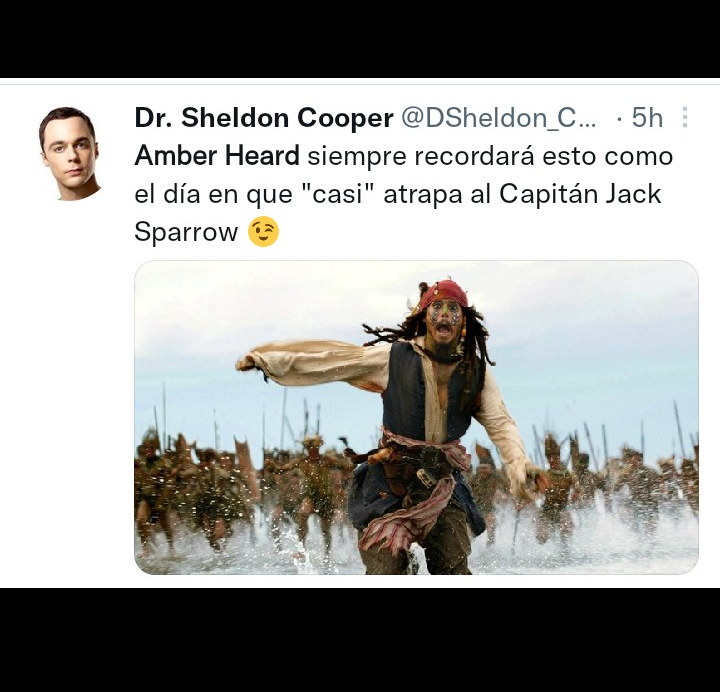Viewport: 720px width, 692px height.
Task: Click the bold Amber Heard keyword
Action: [x=217, y=155]
